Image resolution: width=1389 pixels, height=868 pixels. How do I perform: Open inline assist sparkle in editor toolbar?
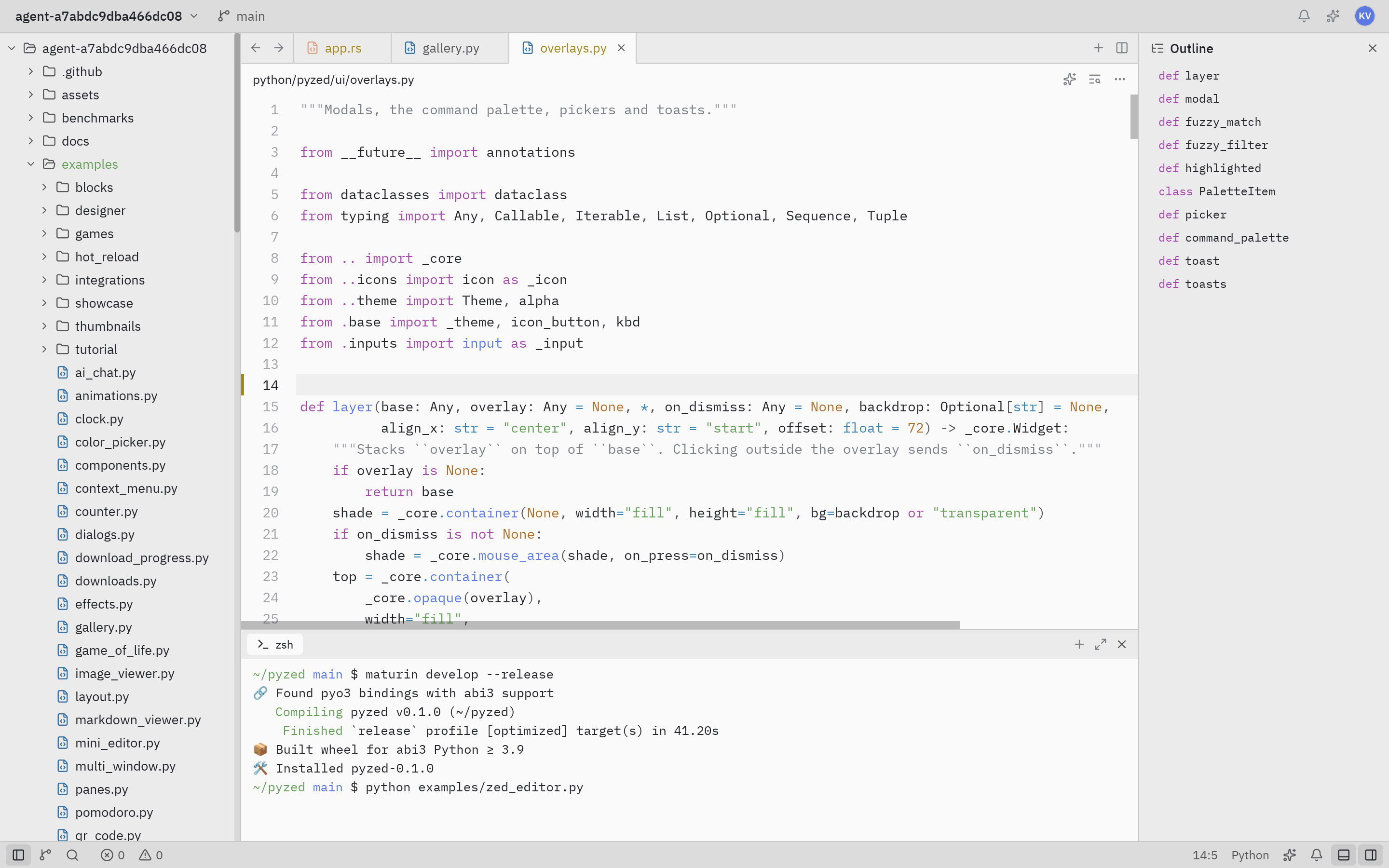tap(1069, 79)
